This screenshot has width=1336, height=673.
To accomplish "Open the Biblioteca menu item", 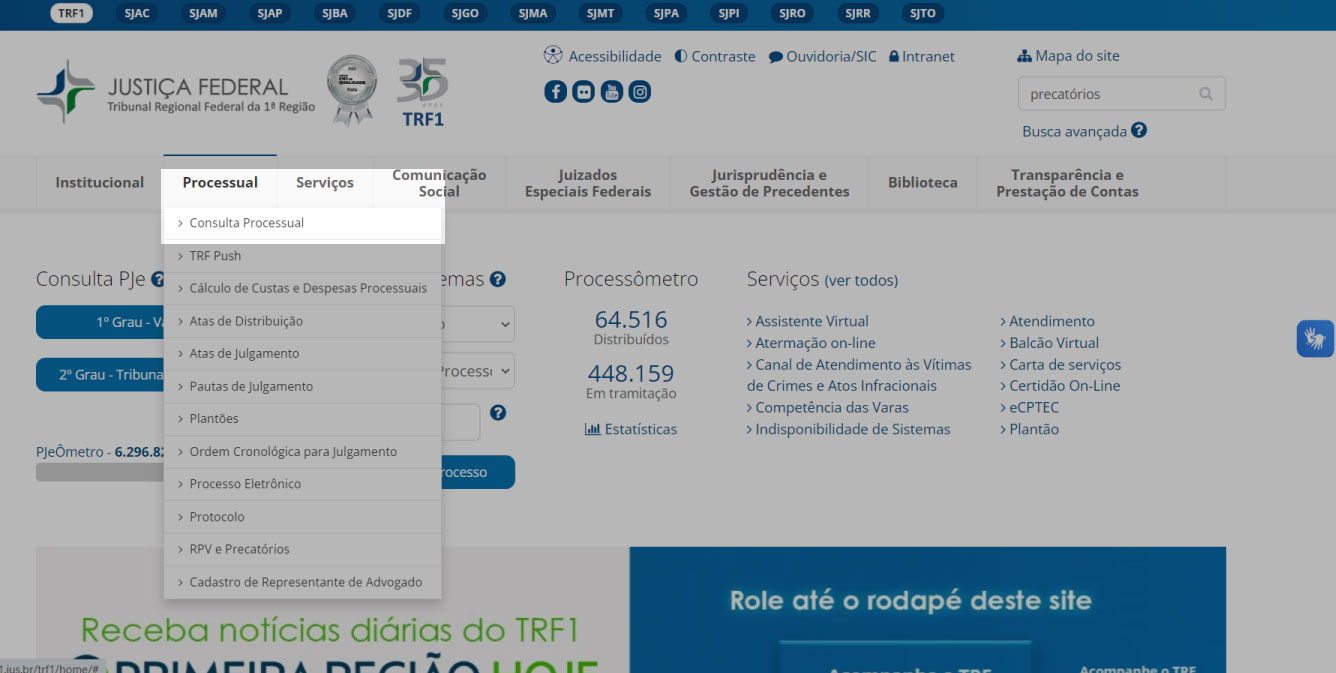I will point(922,182).
